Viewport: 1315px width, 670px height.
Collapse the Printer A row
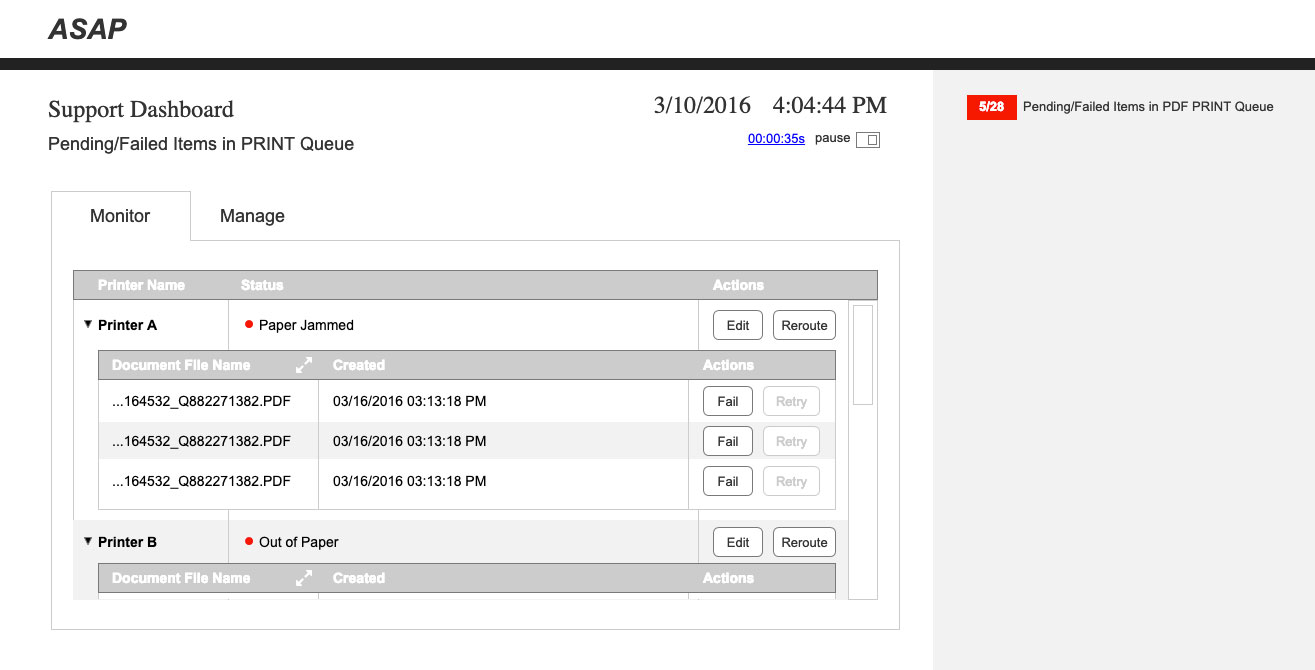(x=88, y=324)
